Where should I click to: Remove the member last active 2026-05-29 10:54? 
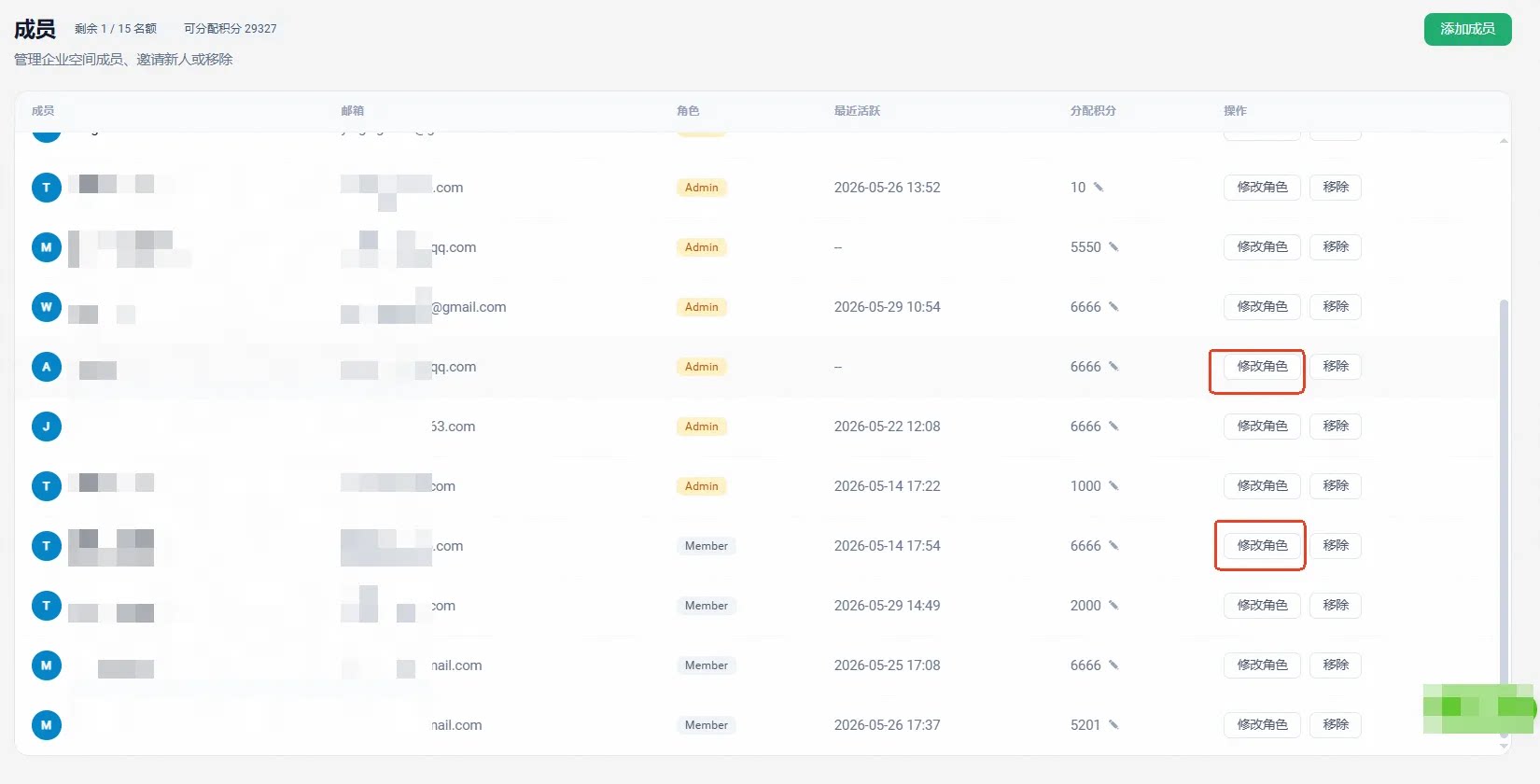(1336, 306)
